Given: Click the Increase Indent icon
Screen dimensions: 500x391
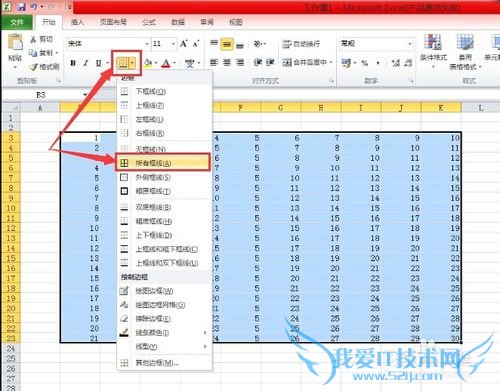Looking at the screenshot, I should pyautogui.click(x=270, y=62).
